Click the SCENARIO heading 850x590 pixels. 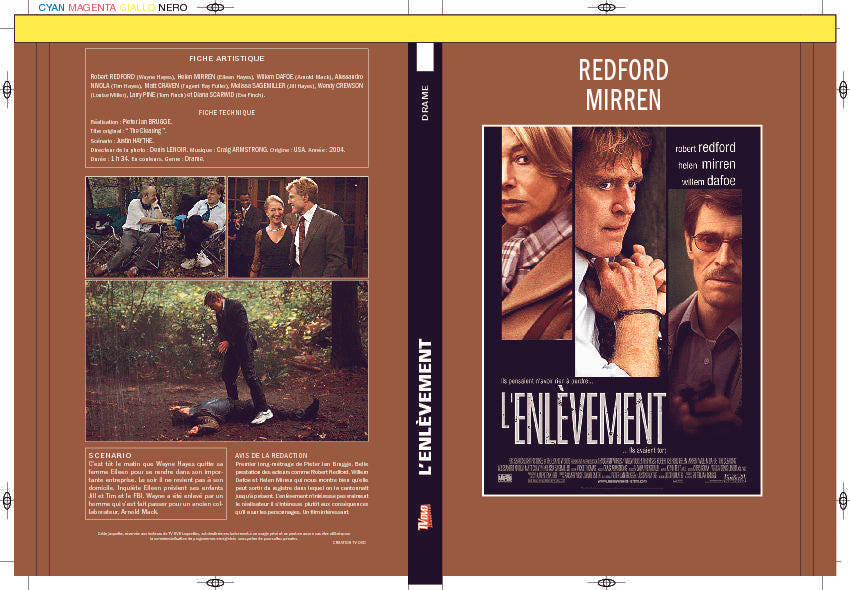[110, 455]
